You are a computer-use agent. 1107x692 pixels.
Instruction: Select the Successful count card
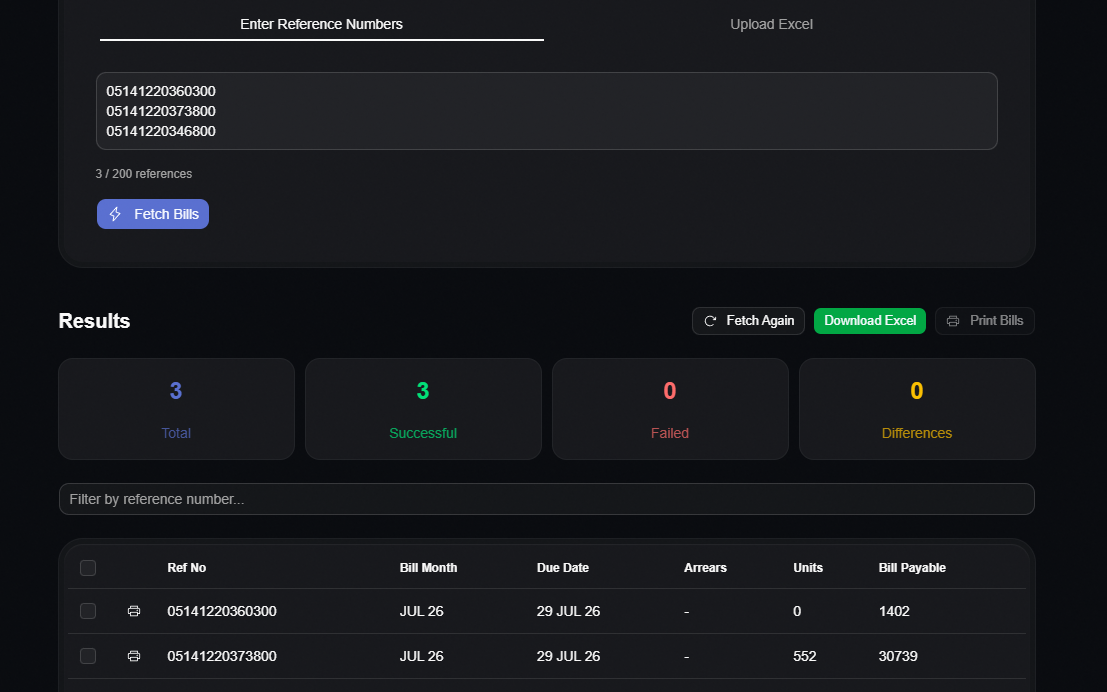tap(423, 409)
